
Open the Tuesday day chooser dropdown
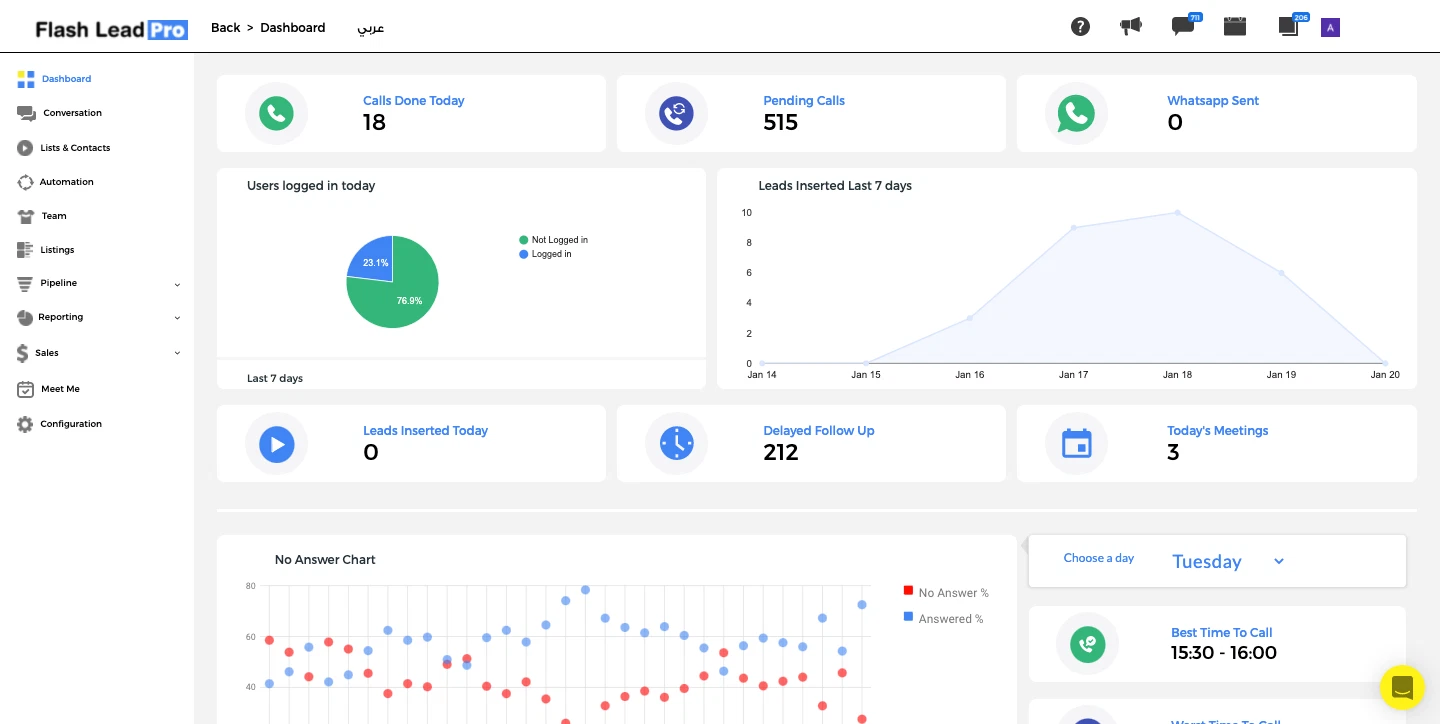point(1227,562)
